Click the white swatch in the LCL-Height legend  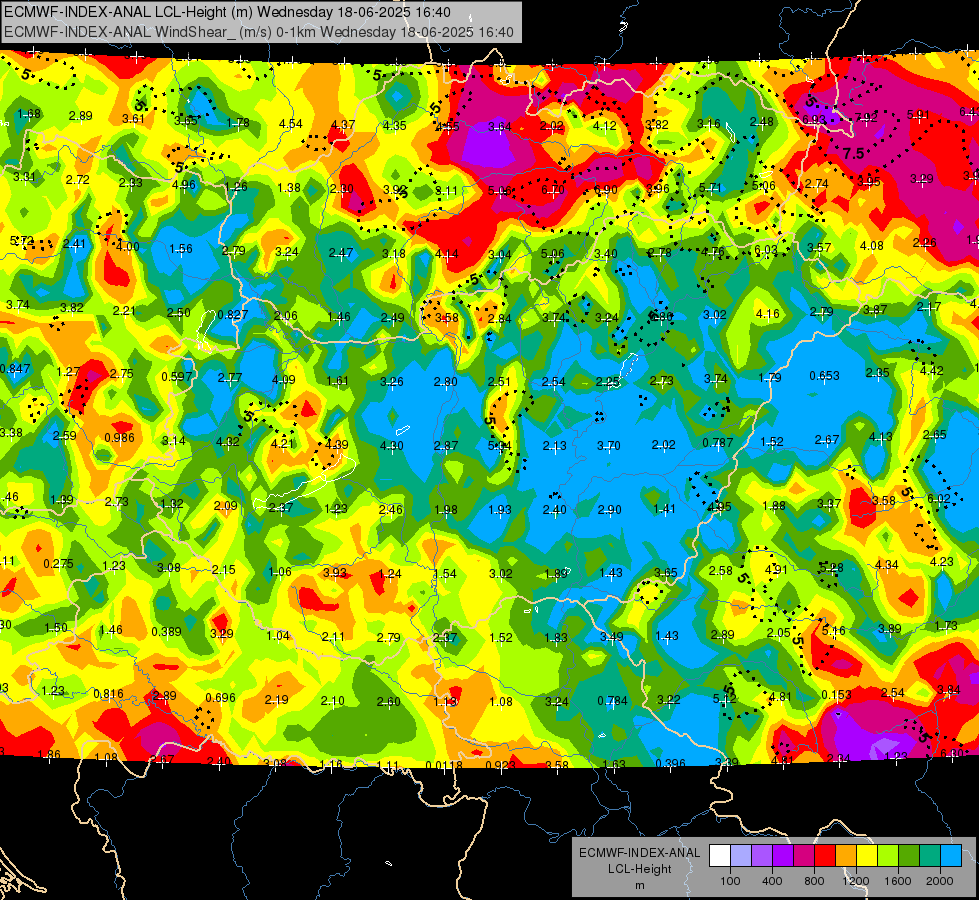tap(720, 856)
